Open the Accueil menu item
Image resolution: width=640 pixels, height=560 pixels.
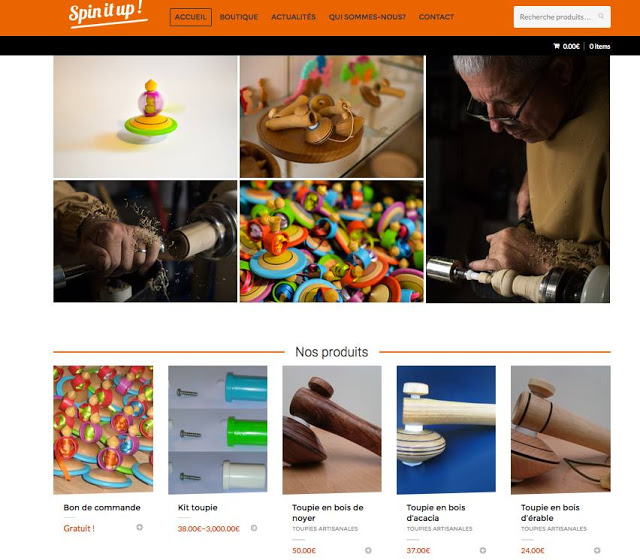(x=191, y=17)
